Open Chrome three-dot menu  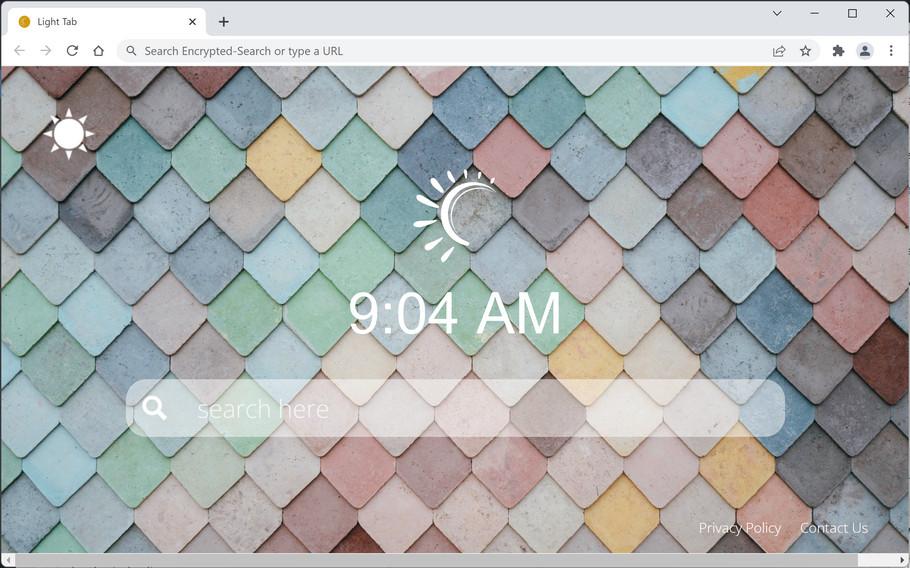point(891,51)
